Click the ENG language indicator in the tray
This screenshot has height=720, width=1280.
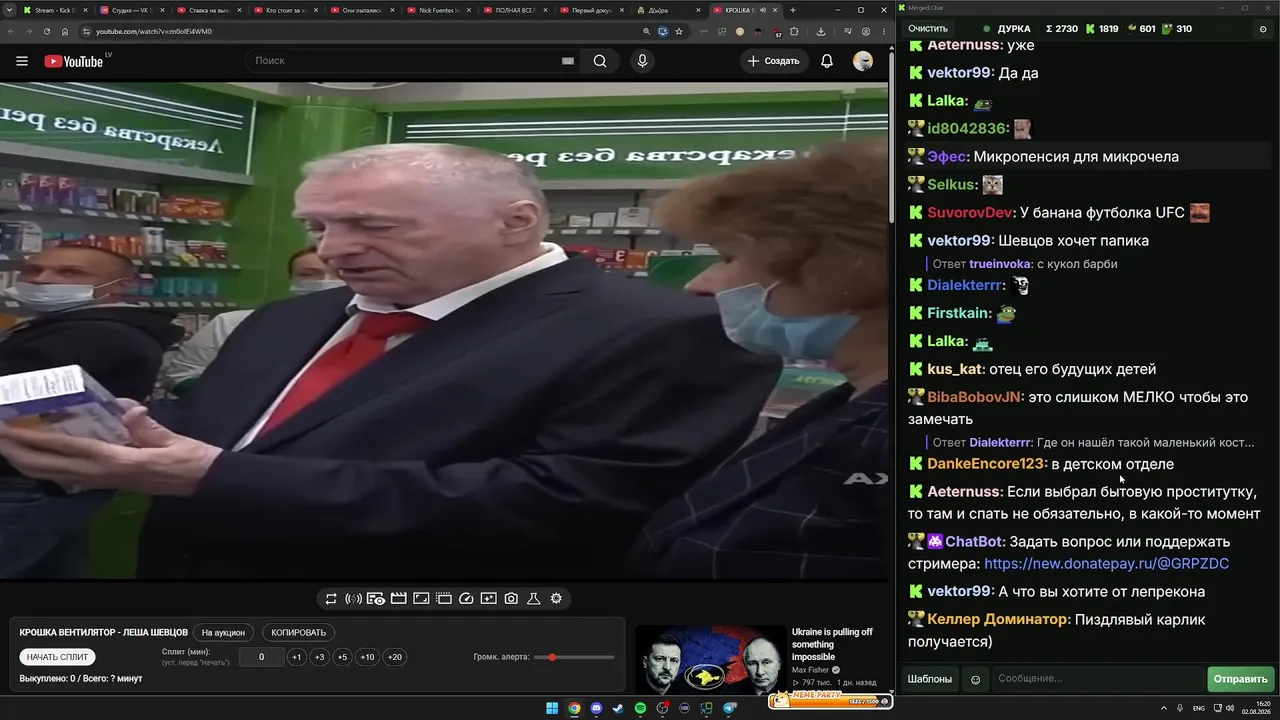1199,709
